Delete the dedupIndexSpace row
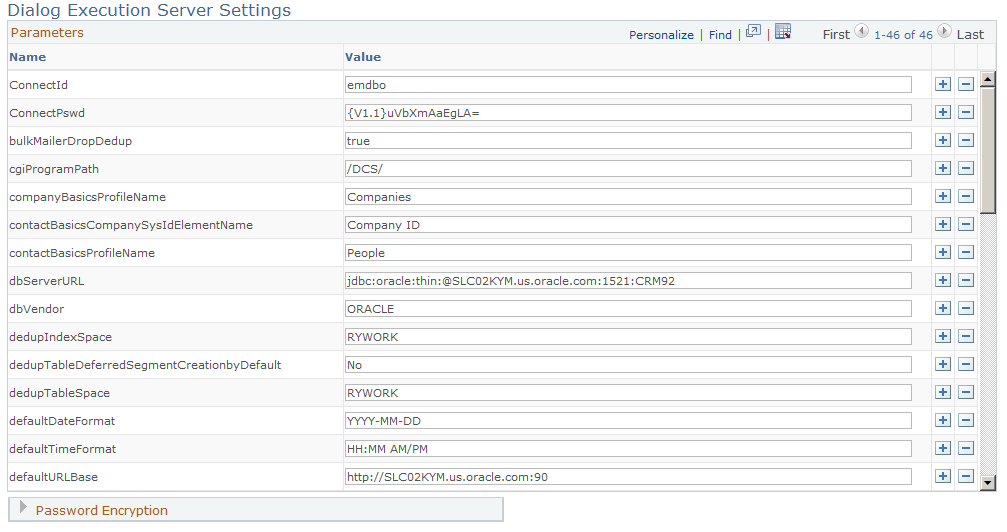 966,336
